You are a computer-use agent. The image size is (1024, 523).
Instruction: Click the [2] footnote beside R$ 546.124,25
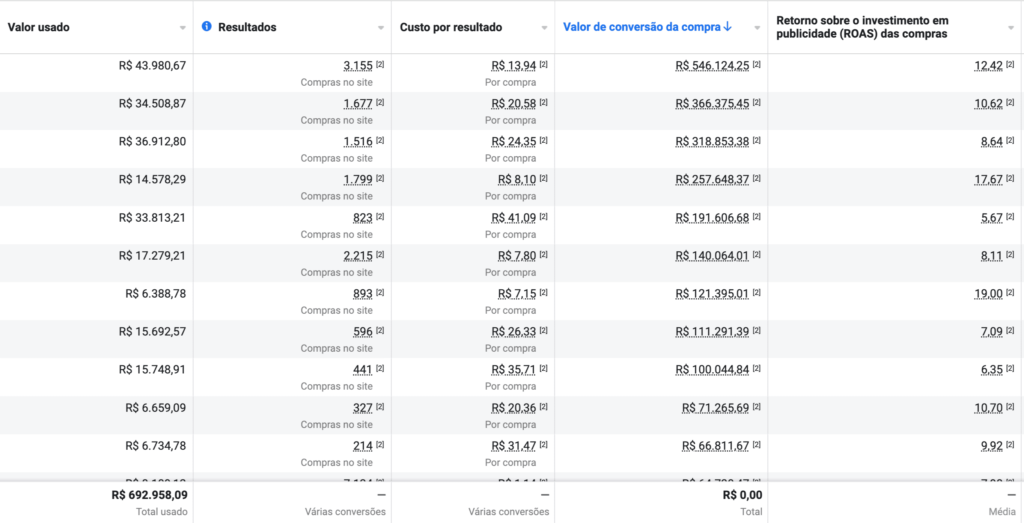tap(756, 65)
